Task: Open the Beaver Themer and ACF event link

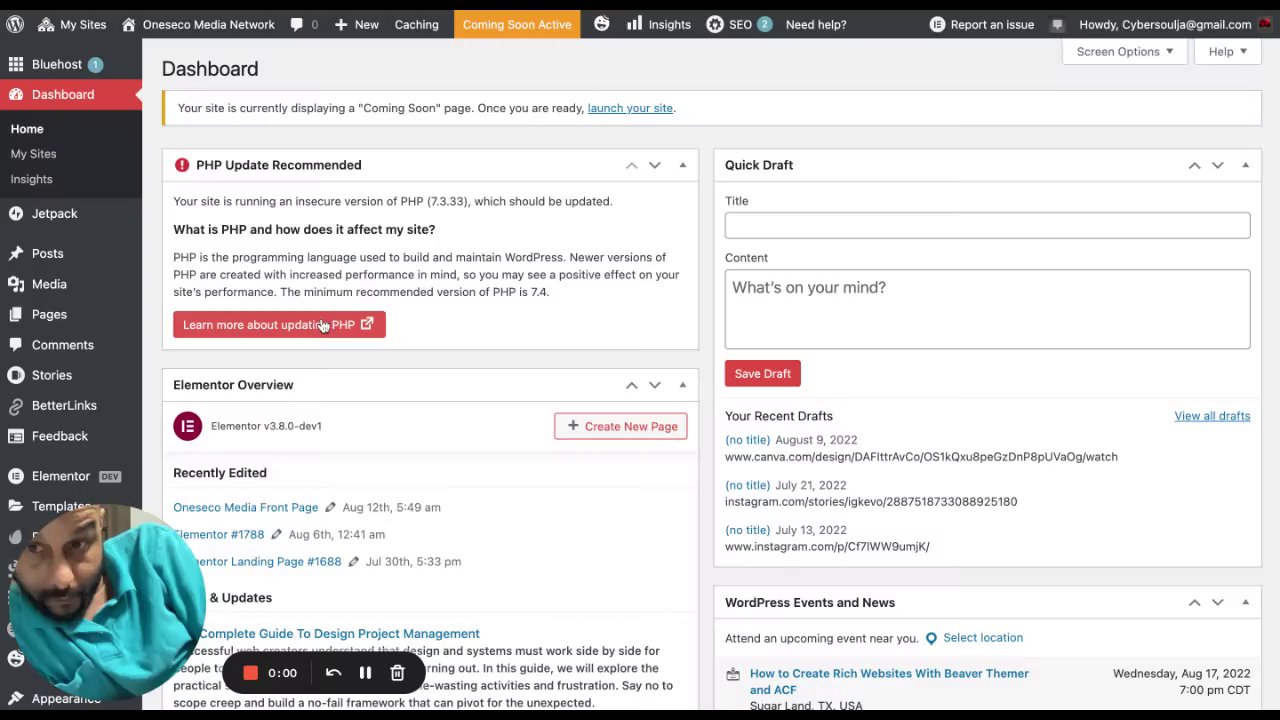Action: (x=889, y=681)
